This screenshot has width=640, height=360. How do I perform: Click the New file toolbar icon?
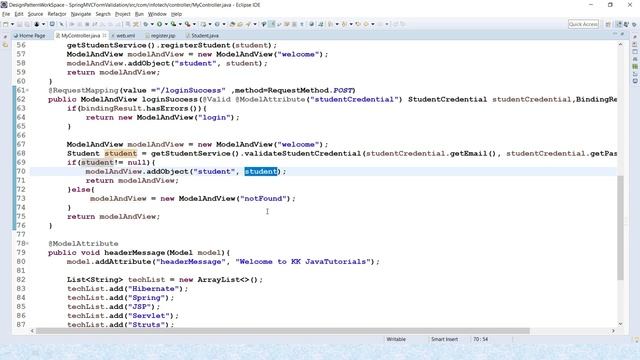pyautogui.click(x=6, y=24)
